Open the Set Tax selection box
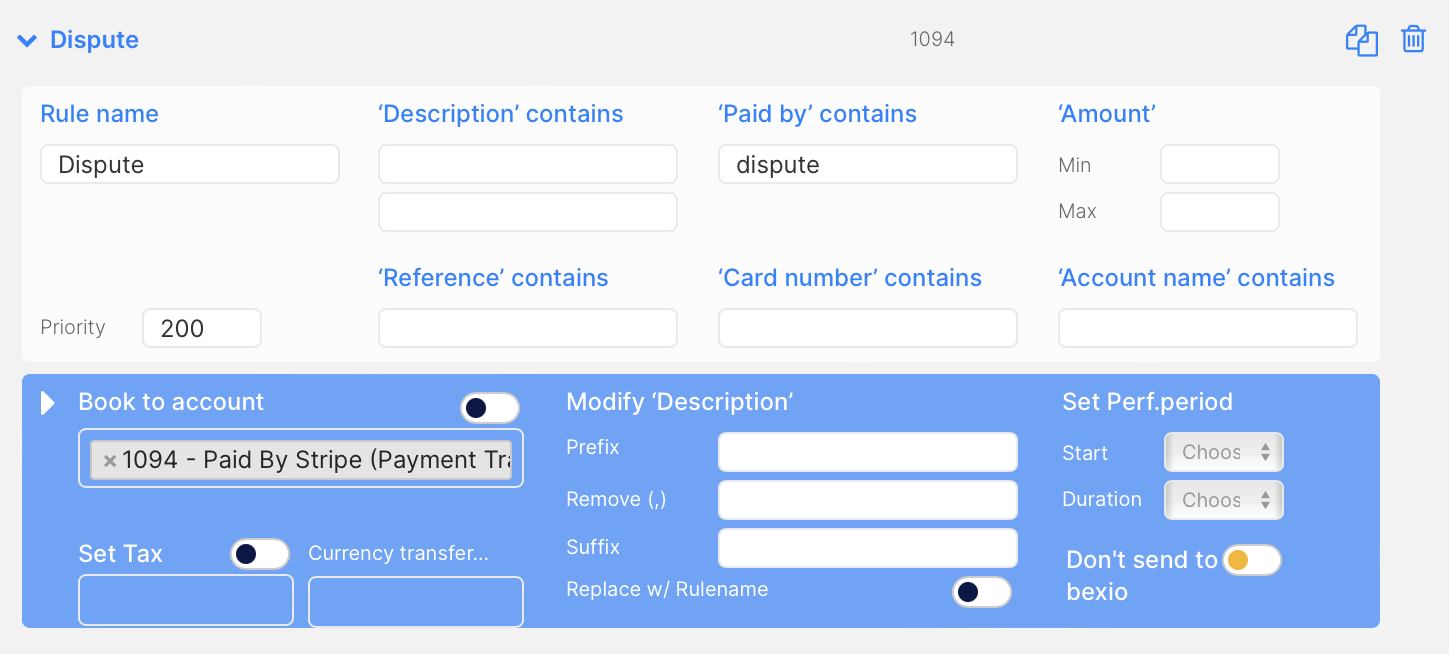The image size is (1449, 654). click(x=186, y=601)
